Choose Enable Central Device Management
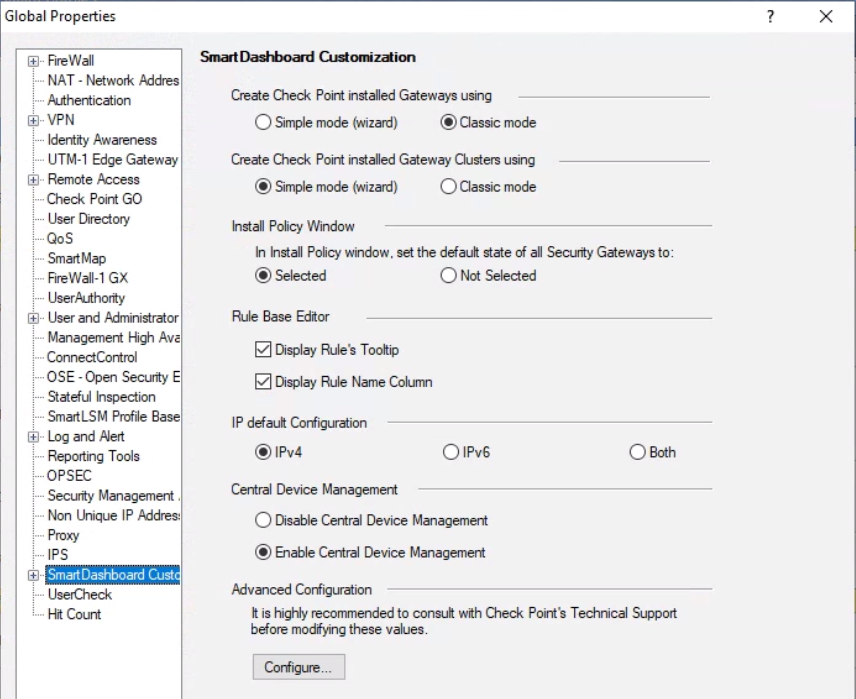Screen dimensions: 856x699 (x=263, y=553)
